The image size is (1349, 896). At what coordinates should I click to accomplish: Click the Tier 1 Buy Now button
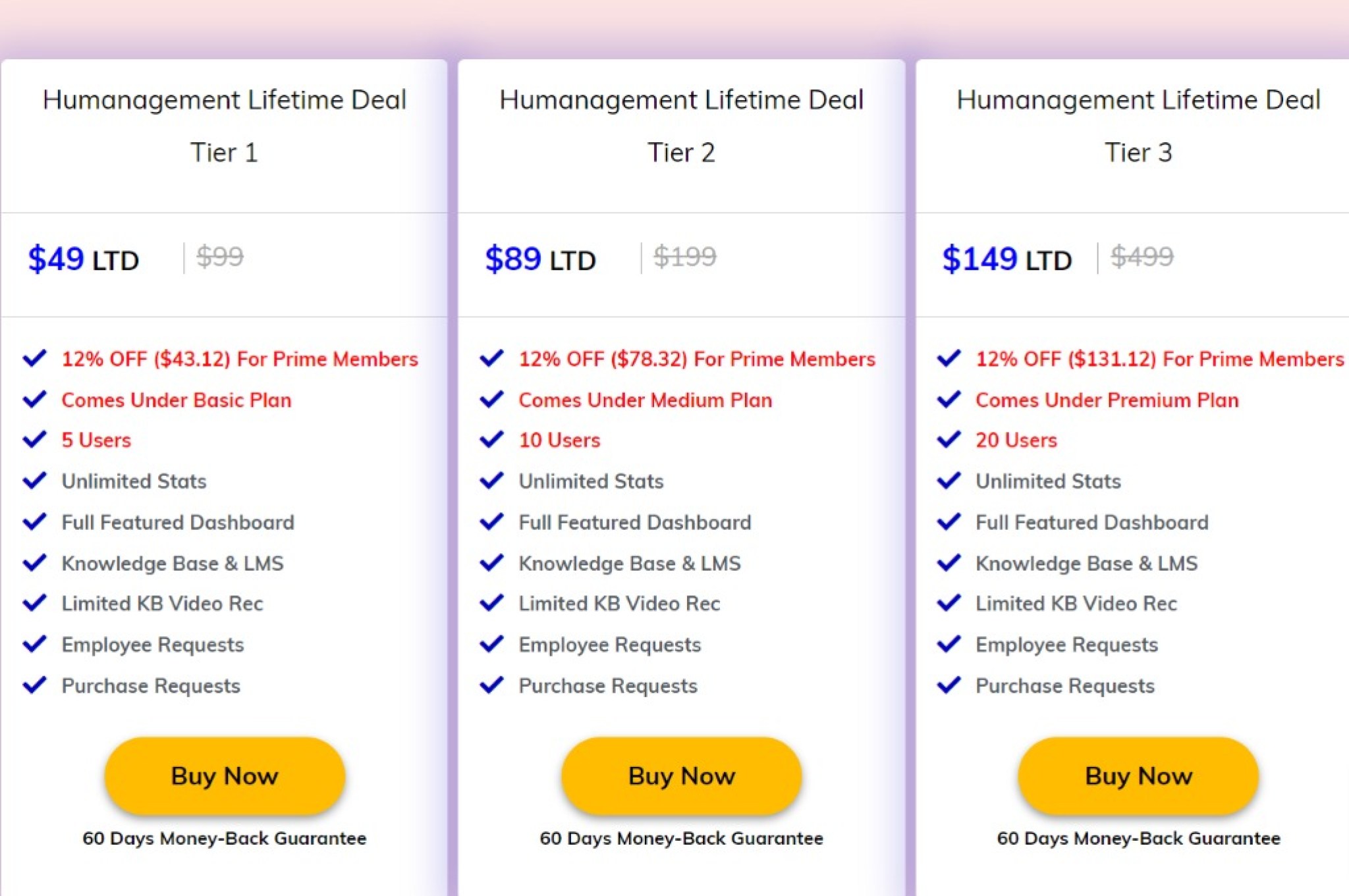tap(225, 776)
